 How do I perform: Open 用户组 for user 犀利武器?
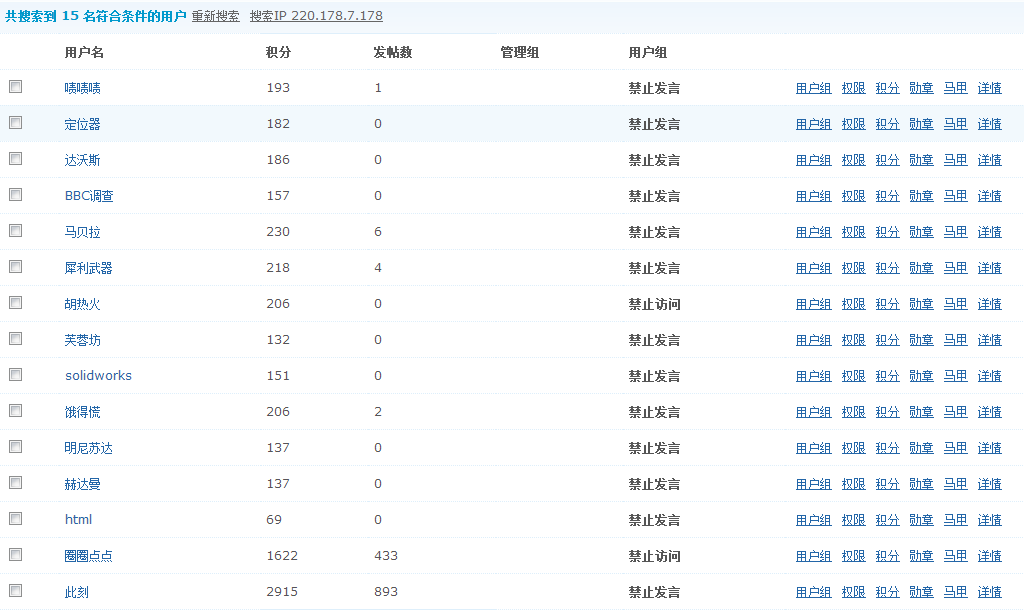pyautogui.click(x=813, y=268)
